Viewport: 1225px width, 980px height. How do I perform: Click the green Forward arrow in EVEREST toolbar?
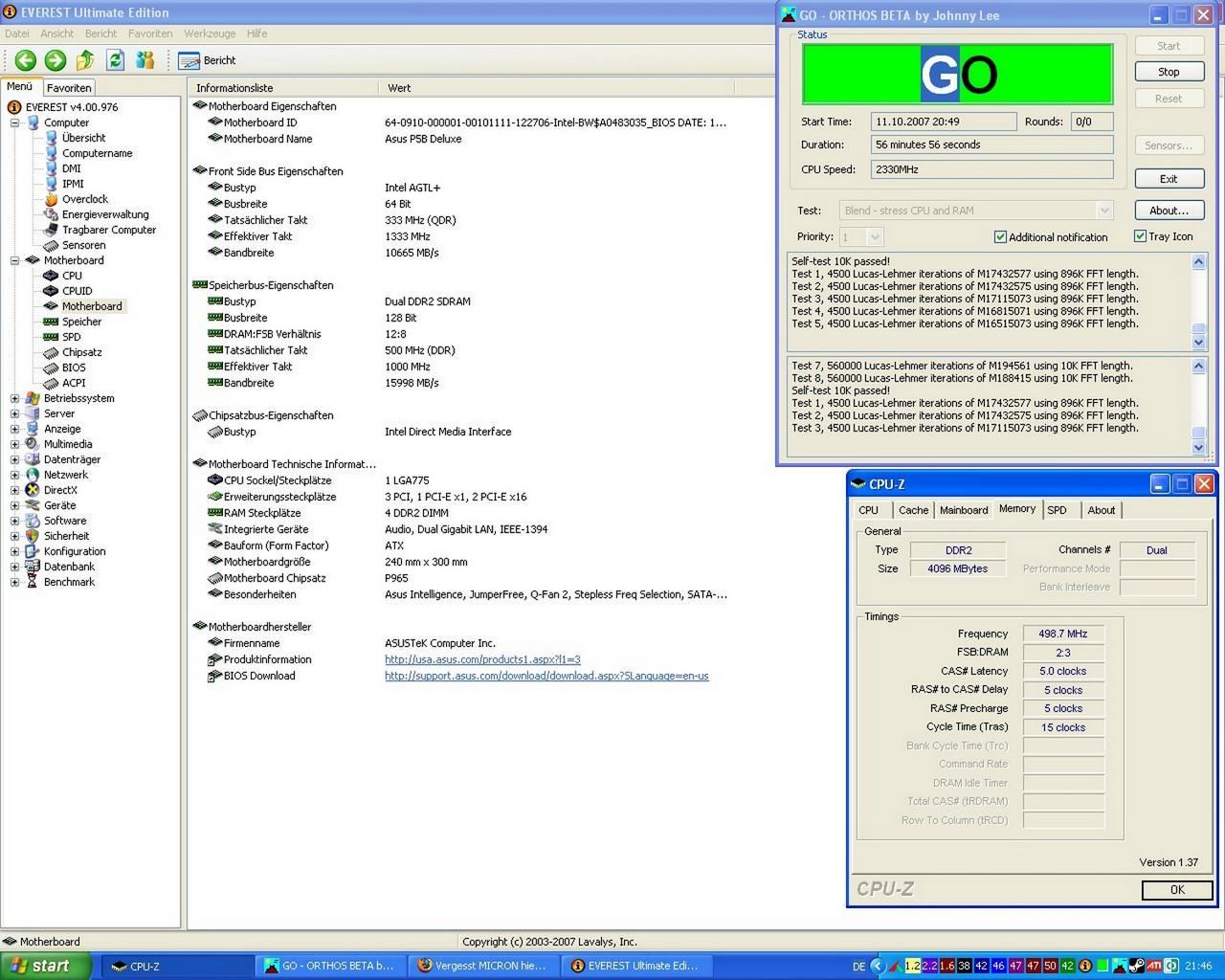pyautogui.click(x=56, y=59)
